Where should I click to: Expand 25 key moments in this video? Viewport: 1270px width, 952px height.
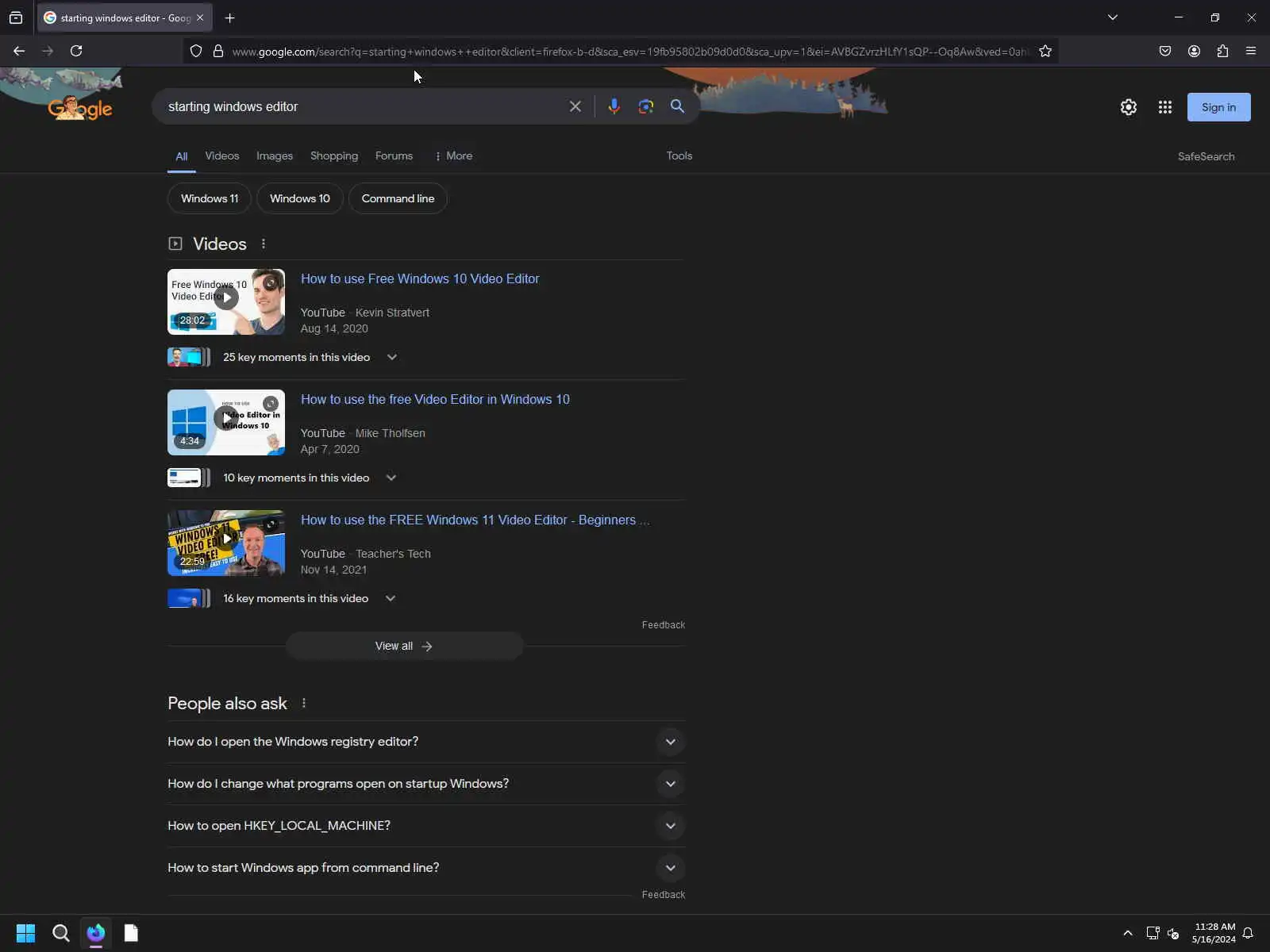(391, 357)
